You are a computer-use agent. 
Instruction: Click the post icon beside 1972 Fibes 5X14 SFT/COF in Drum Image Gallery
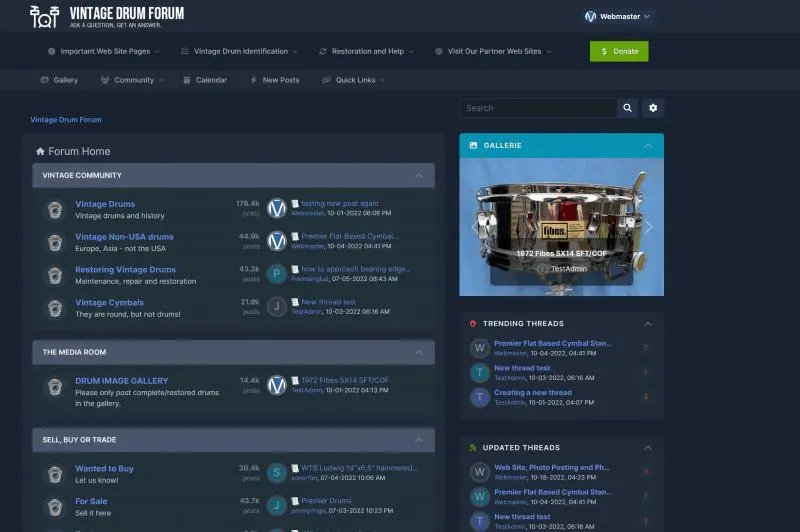[x=295, y=381]
